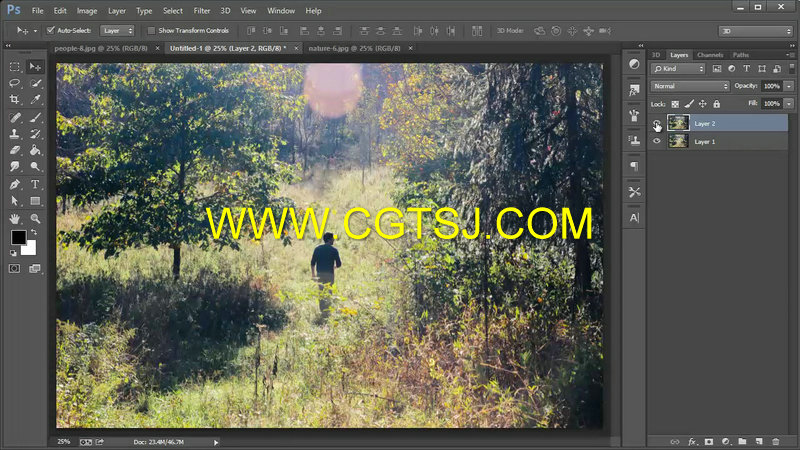
Task: Hide Layer 1 visibility eye
Action: (x=657, y=141)
